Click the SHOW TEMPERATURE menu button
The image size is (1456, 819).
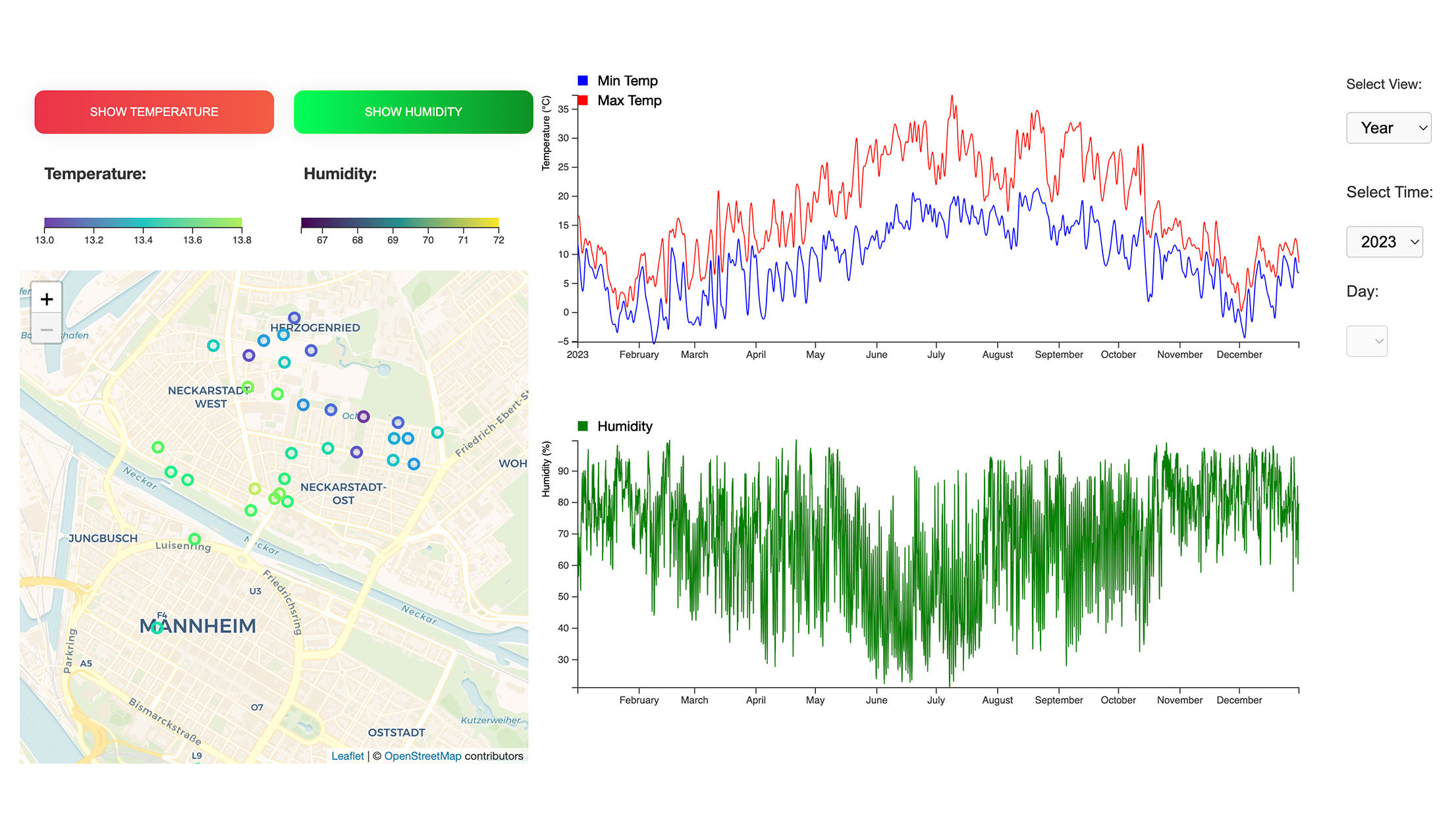coord(155,112)
